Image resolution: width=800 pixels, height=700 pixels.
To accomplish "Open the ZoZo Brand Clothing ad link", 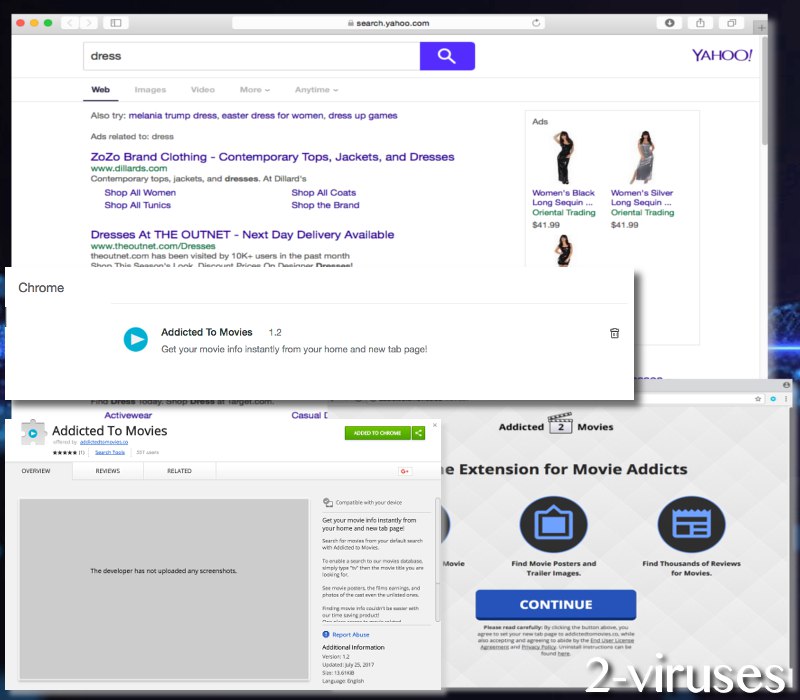I will pyautogui.click(x=272, y=157).
